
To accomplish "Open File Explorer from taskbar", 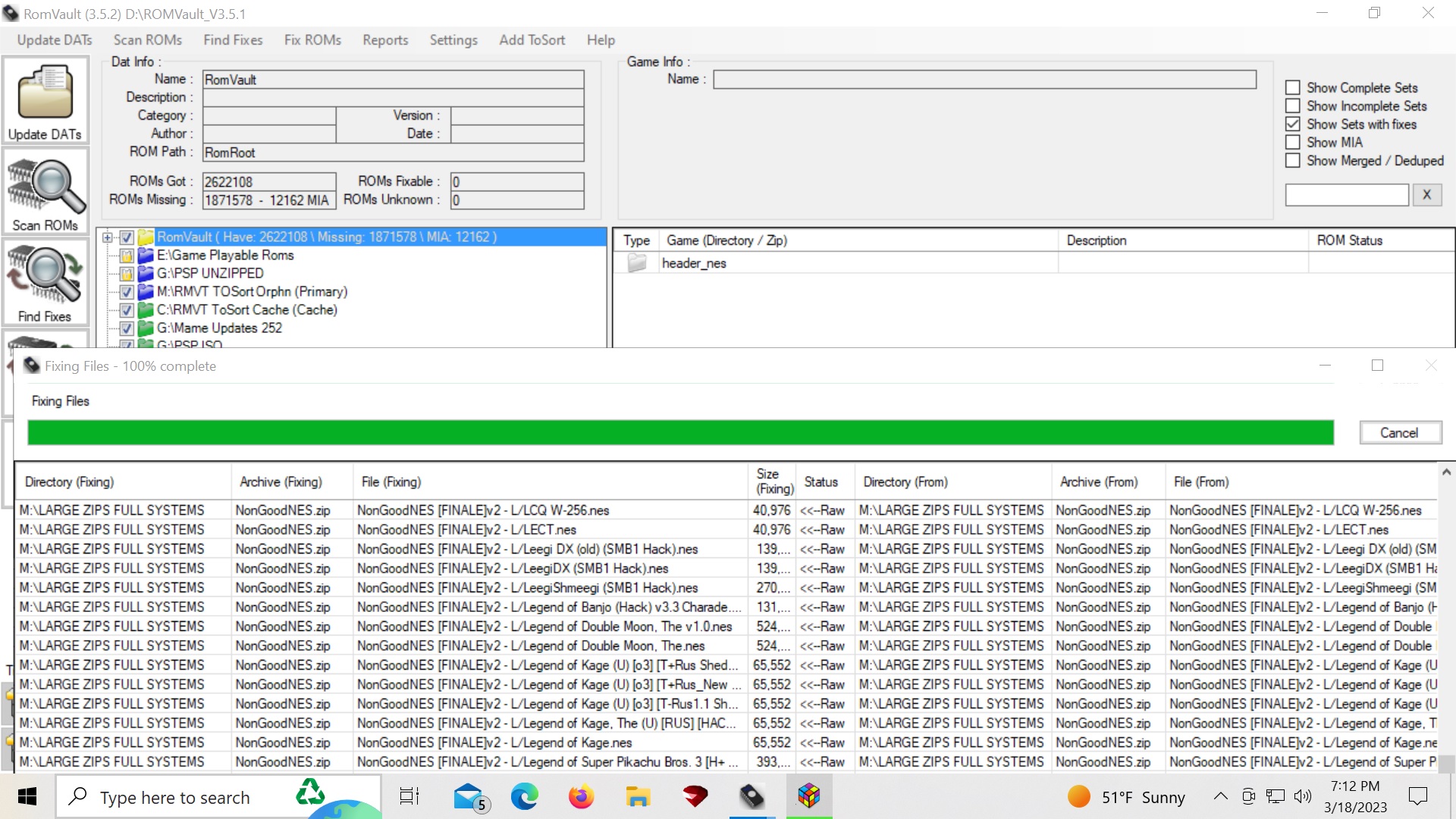I will click(638, 796).
